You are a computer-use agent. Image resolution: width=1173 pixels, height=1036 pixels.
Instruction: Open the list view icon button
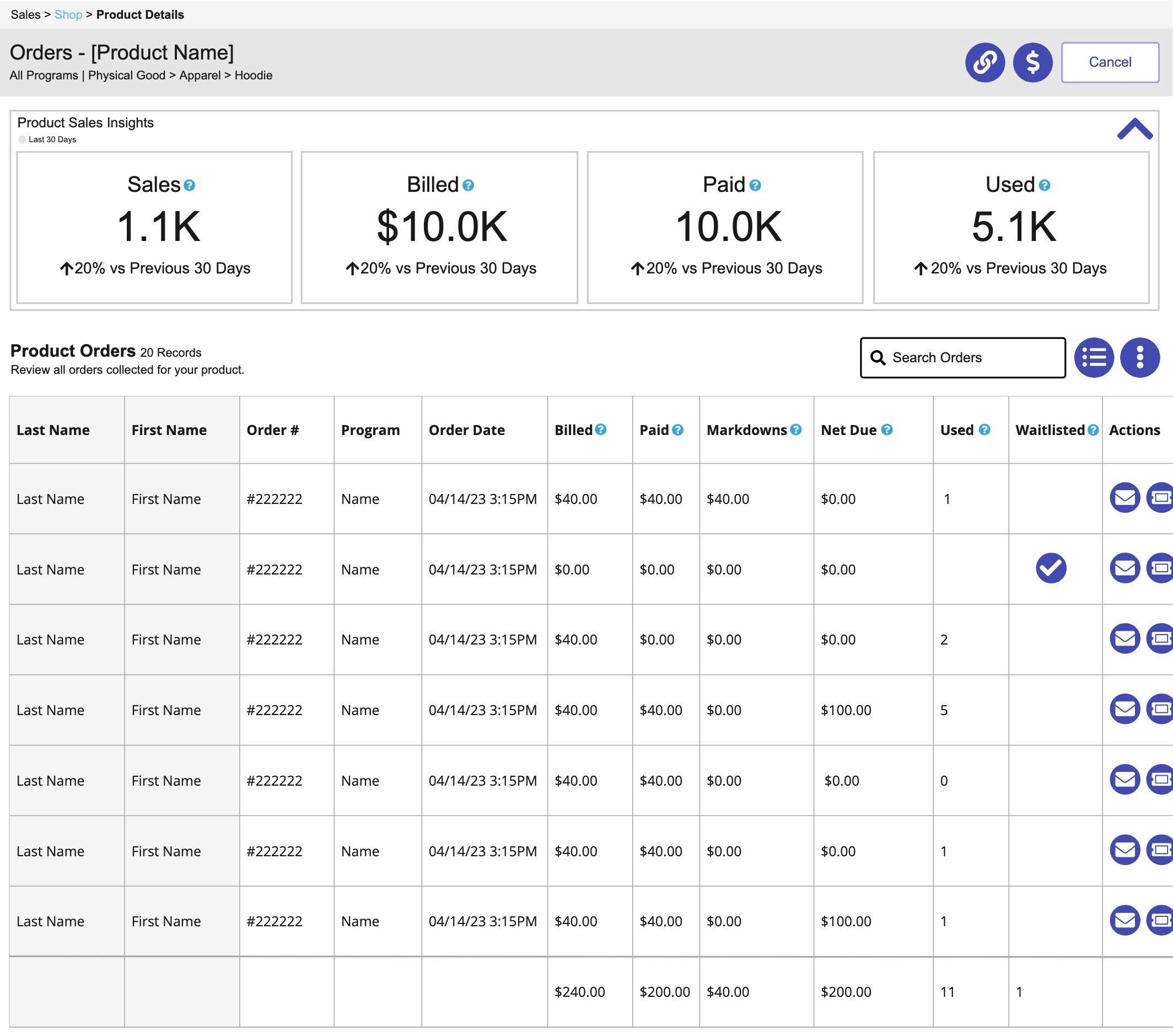pos(1093,358)
